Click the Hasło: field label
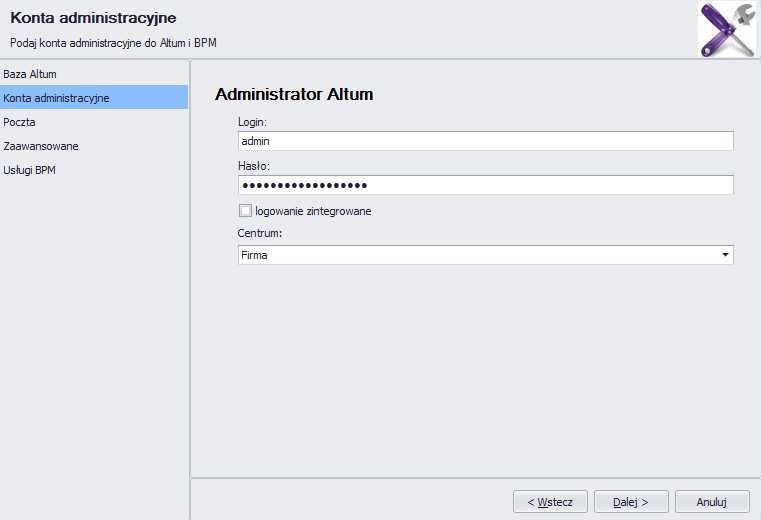This screenshot has height=520, width=762. pyautogui.click(x=254, y=166)
